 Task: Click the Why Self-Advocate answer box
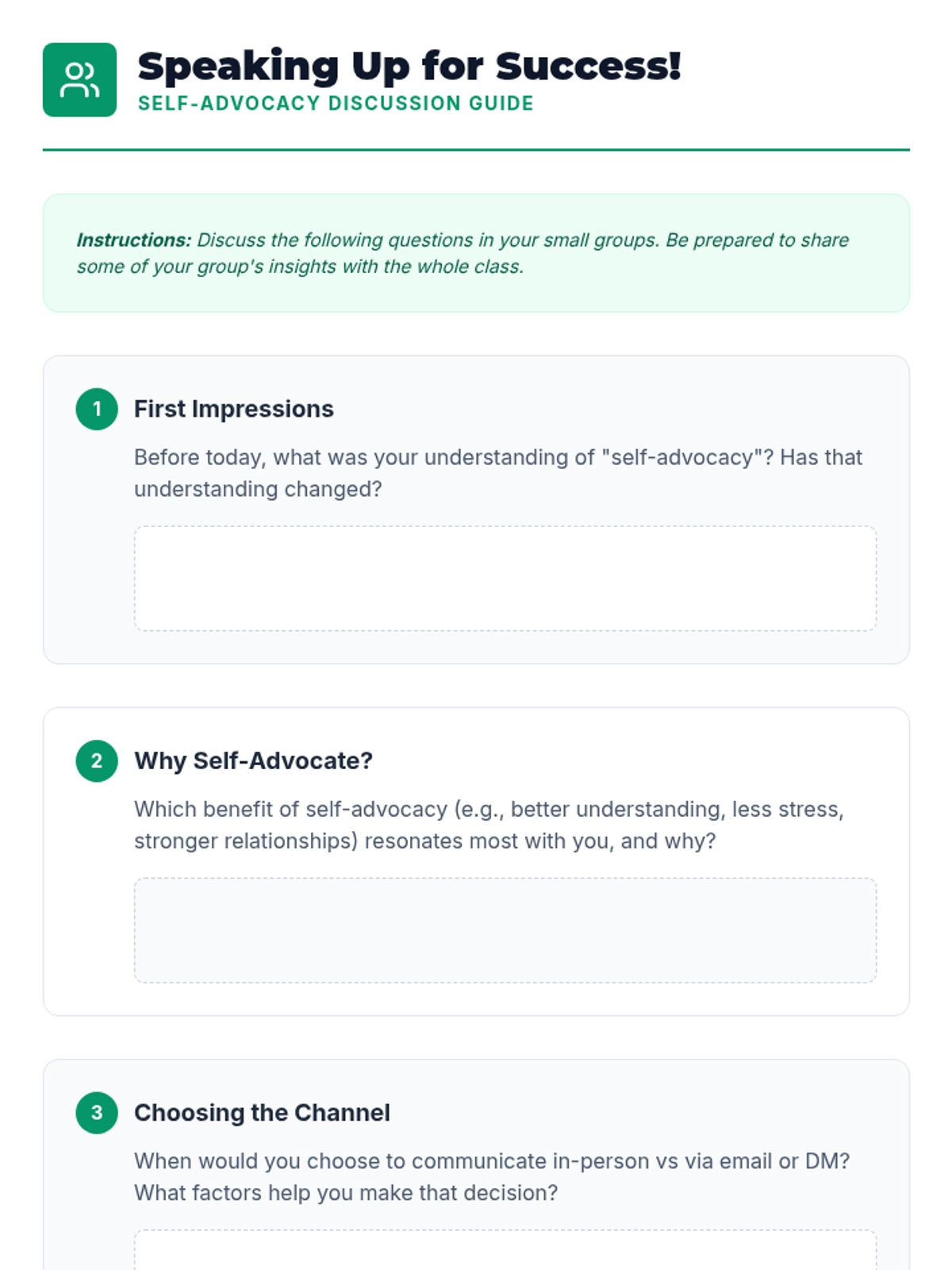coord(505,929)
